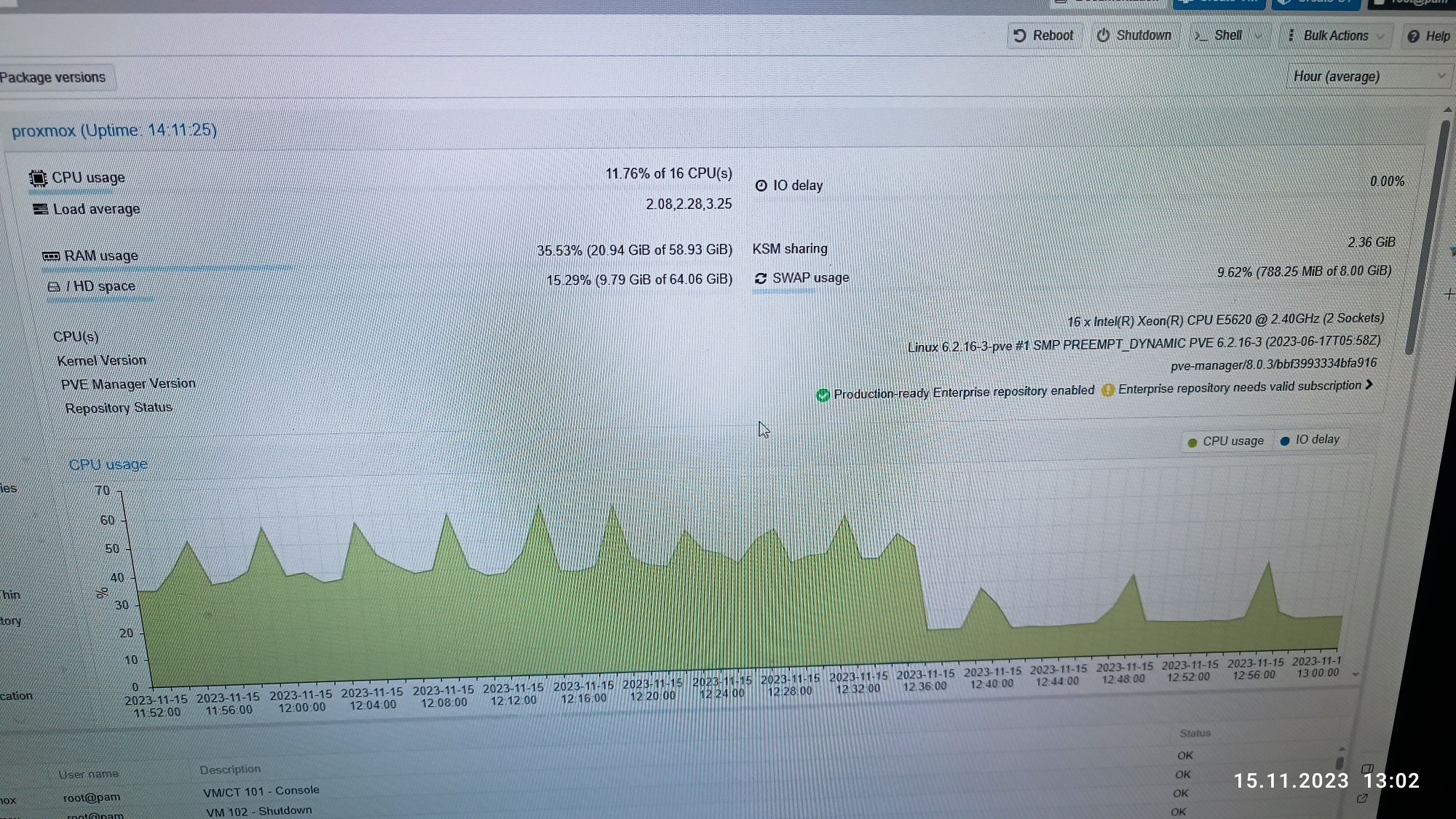Open the Bulk Actions dropdown
This screenshot has width=1456, height=819.
point(1335,36)
